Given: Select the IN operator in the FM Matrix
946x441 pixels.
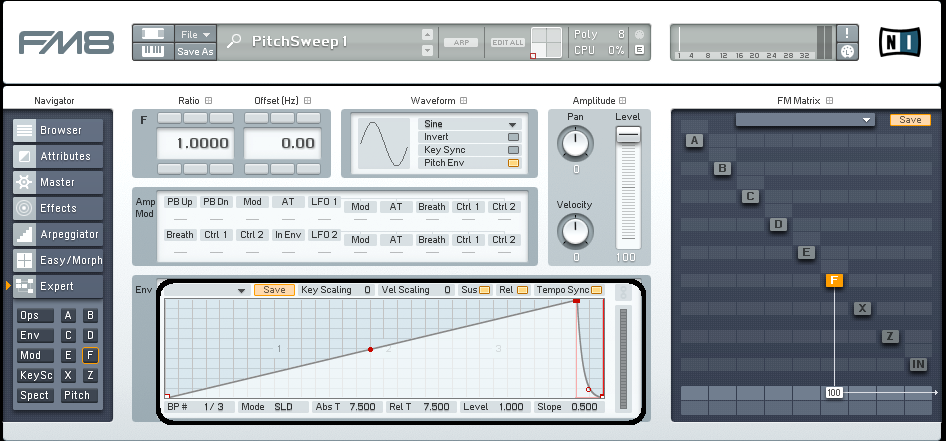Looking at the screenshot, I should point(918,364).
